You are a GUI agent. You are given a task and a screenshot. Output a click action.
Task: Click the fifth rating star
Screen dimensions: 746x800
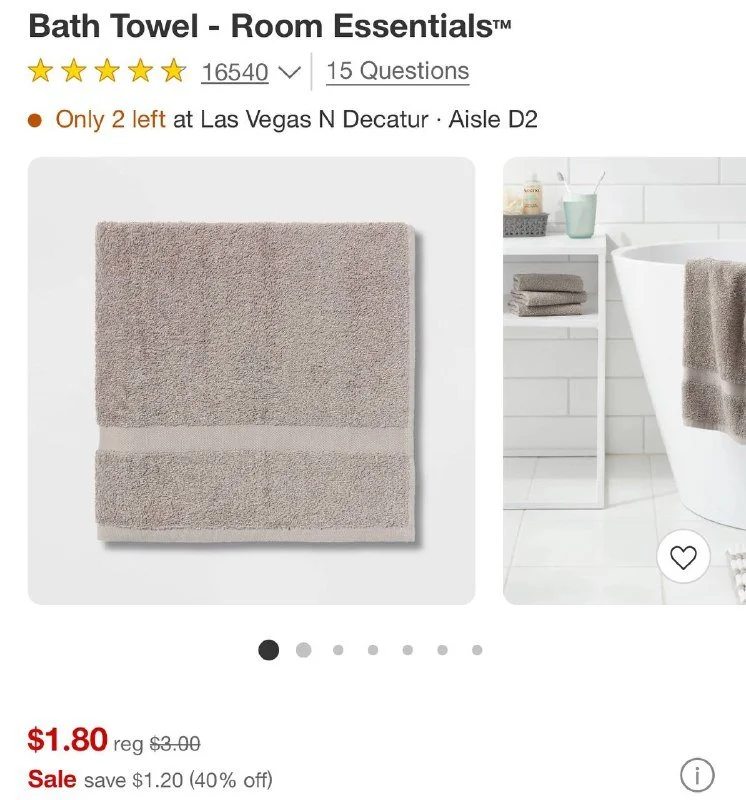[173, 70]
